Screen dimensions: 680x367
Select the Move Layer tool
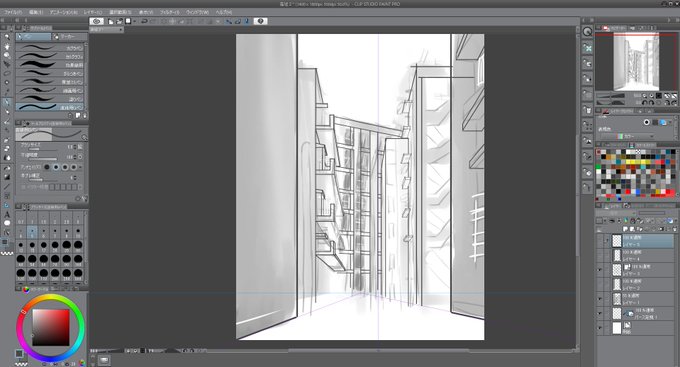click(x=7, y=64)
